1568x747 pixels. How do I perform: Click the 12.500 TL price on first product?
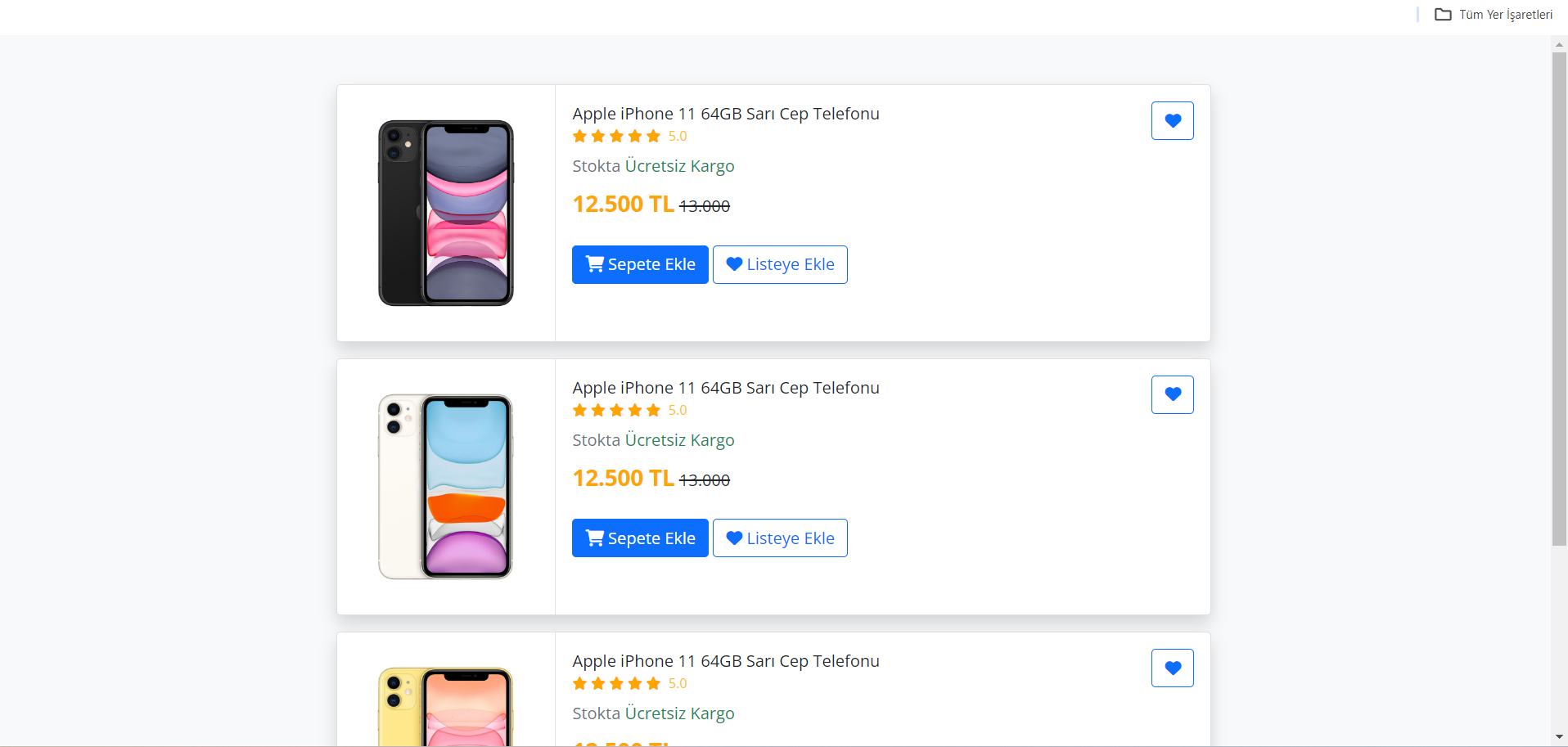tap(623, 204)
